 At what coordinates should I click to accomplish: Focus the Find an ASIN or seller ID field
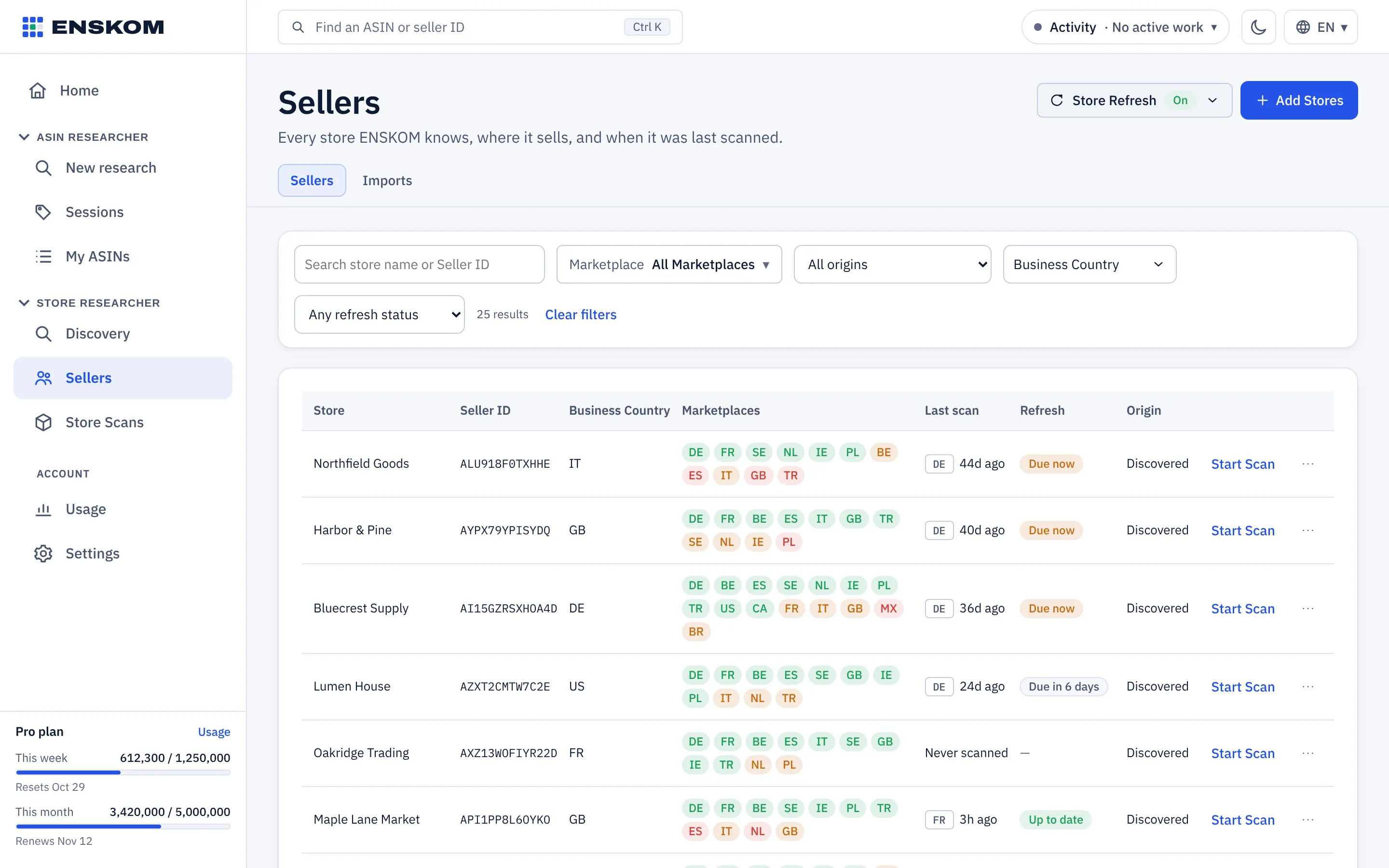tap(480, 27)
